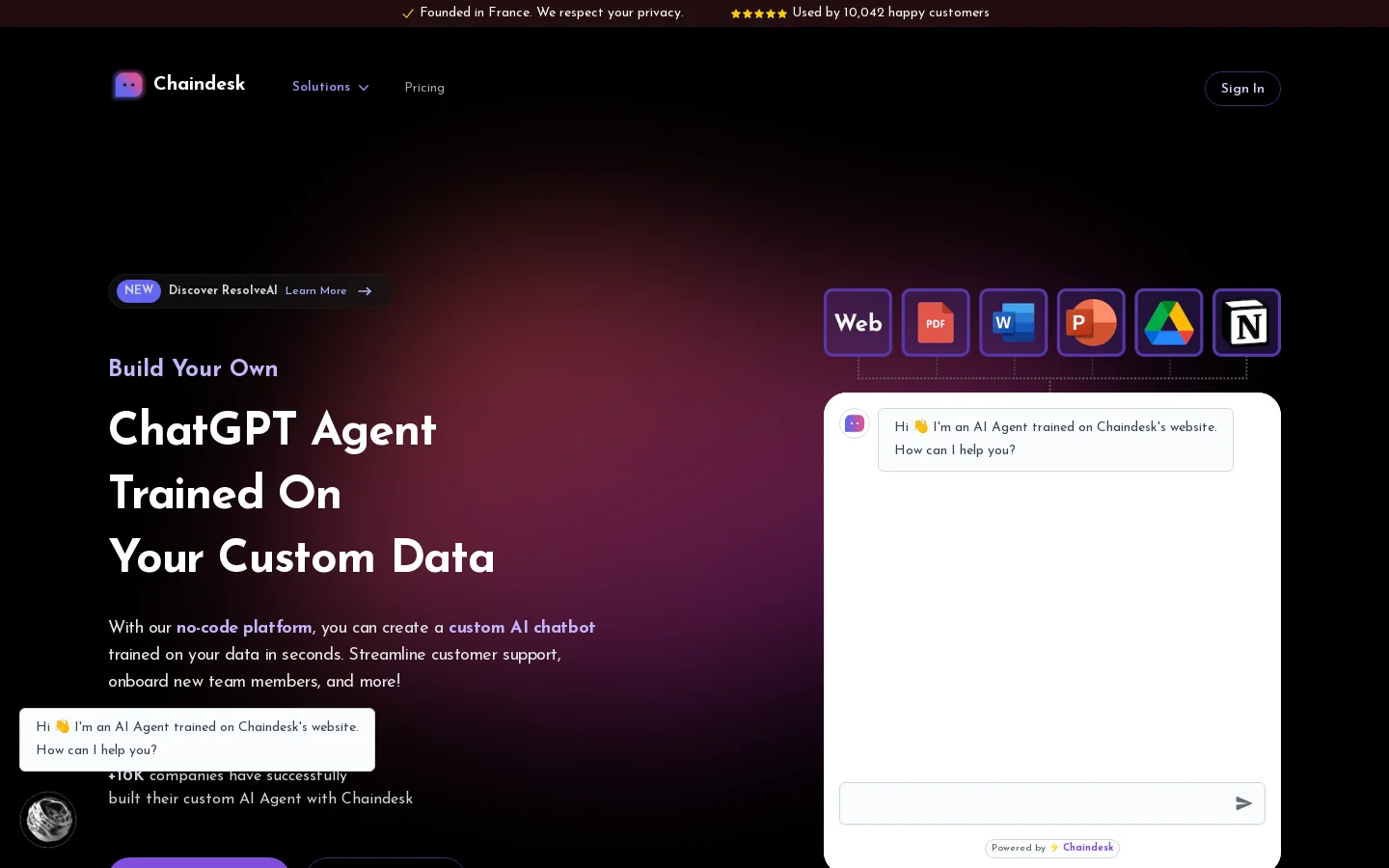Open the Pricing page
This screenshot has height=868, width=1389.
pos(424,88)
